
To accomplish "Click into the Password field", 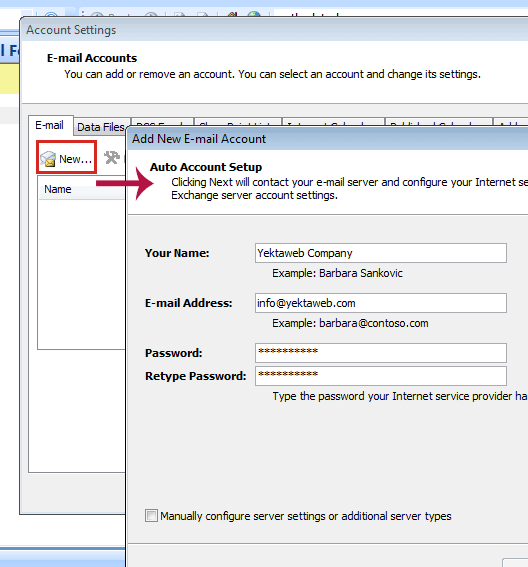I will (x=380, y=353).
